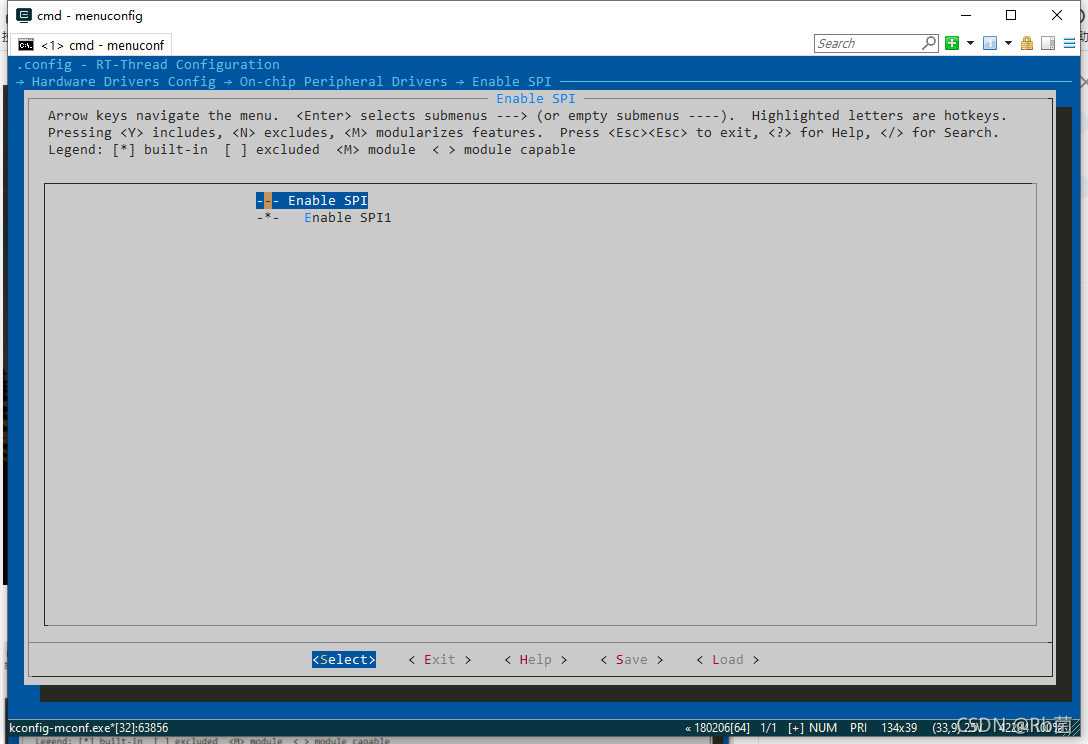Click the magnifier icon in the Search box

pos(929,43)
